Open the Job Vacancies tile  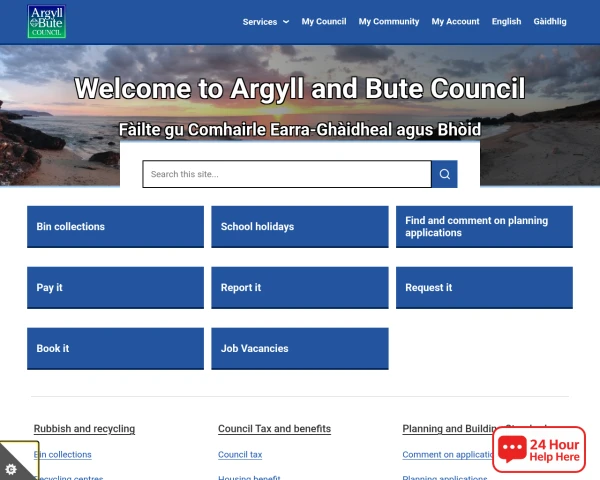click(x=300, y=348)
